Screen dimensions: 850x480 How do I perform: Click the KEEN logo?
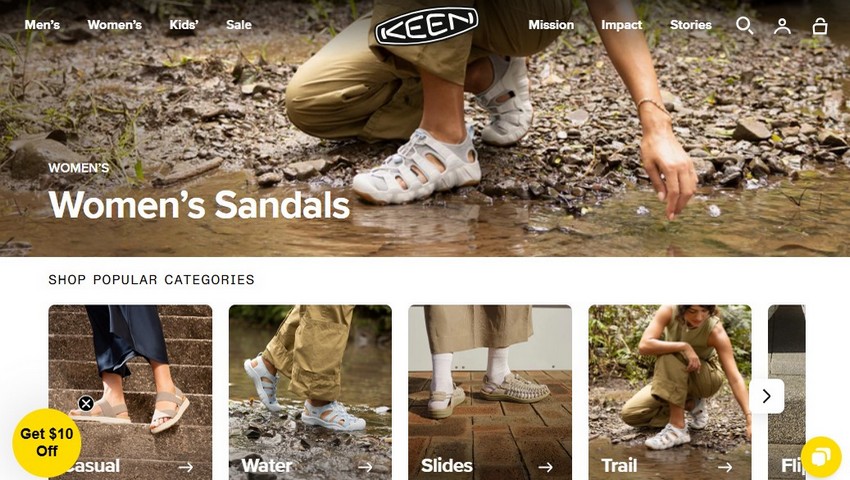tap(427, 25)
